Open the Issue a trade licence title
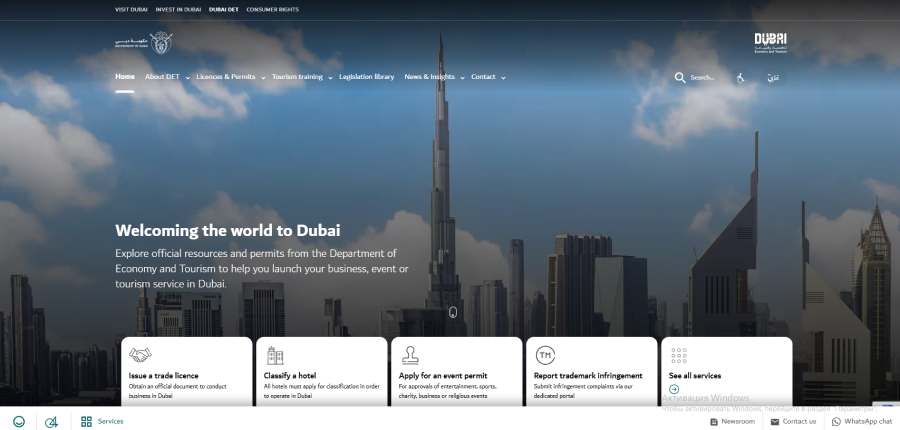 pos(164,376)
